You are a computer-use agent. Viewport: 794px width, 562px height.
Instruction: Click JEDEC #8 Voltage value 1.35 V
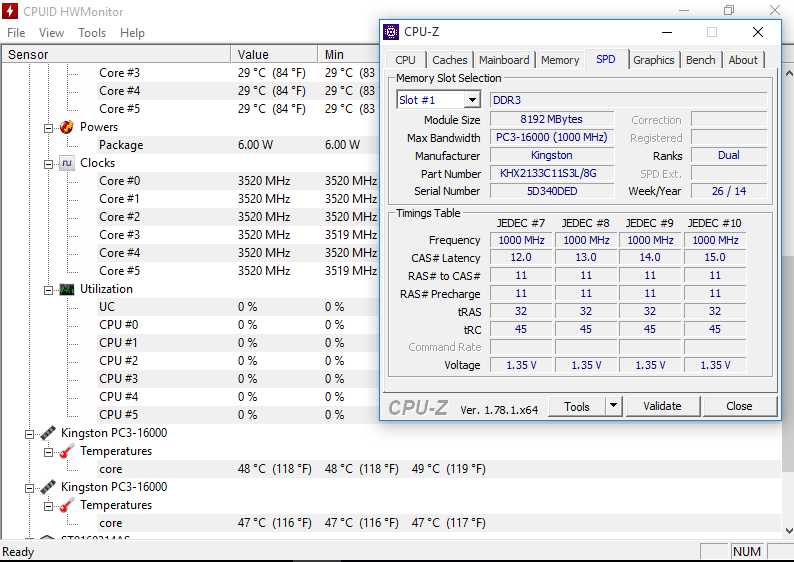tap(586, 366)
